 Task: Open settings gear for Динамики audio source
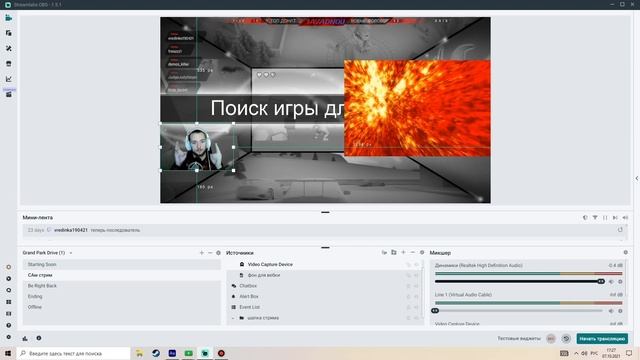click(620, 282)
